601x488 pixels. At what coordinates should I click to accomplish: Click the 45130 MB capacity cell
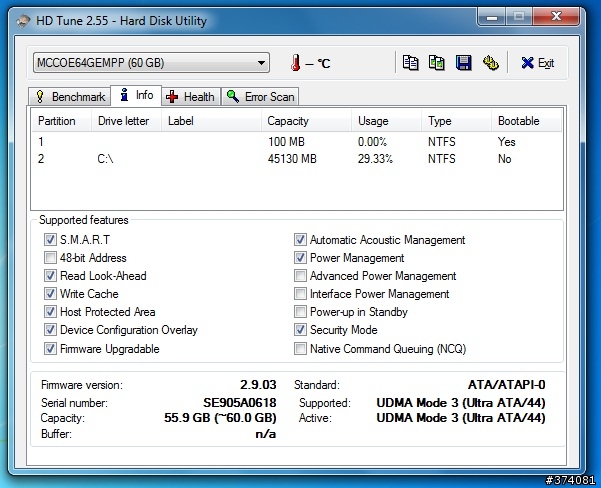point(292,159)
